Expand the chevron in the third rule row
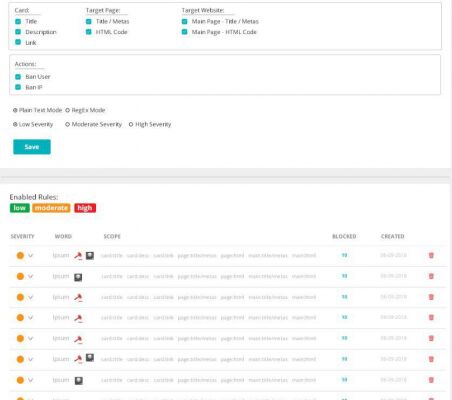452x400 pixels. pos(31,297)
